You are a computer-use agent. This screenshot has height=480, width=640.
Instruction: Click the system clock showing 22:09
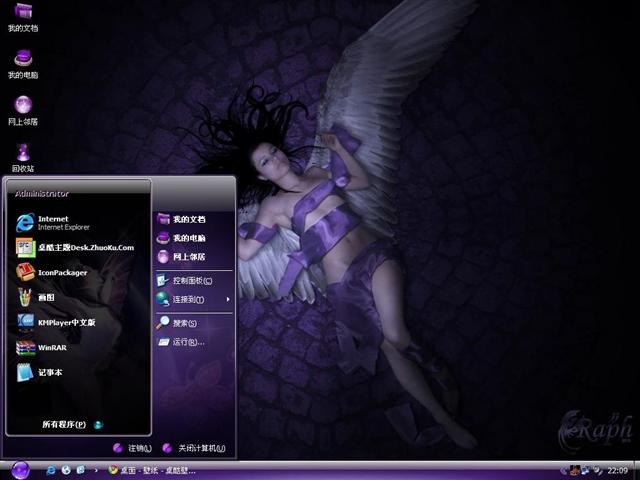tap(619, 470)
